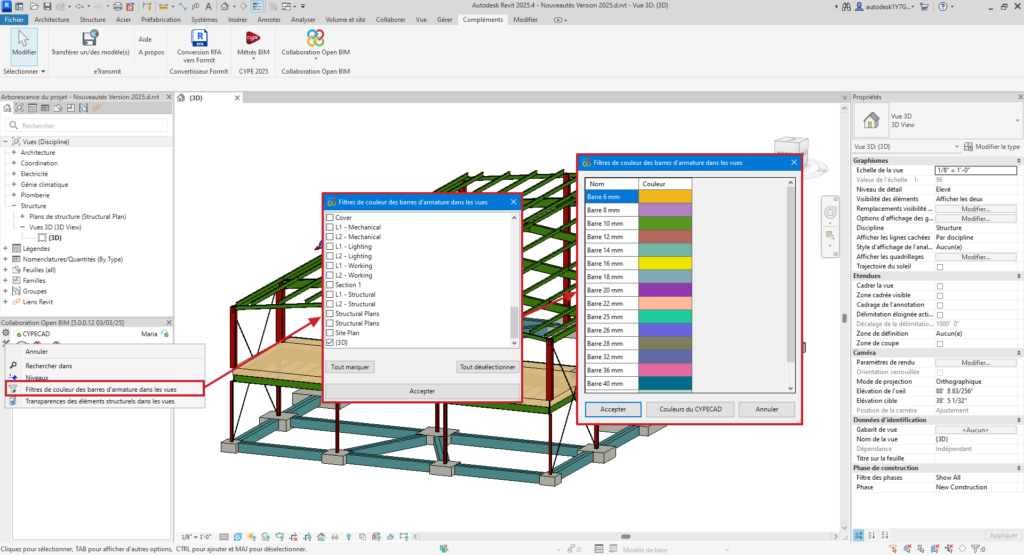Open the Autodesk shopping cart icon
1024x555 pixels.
pyautogui.click(x=924, y=7)
